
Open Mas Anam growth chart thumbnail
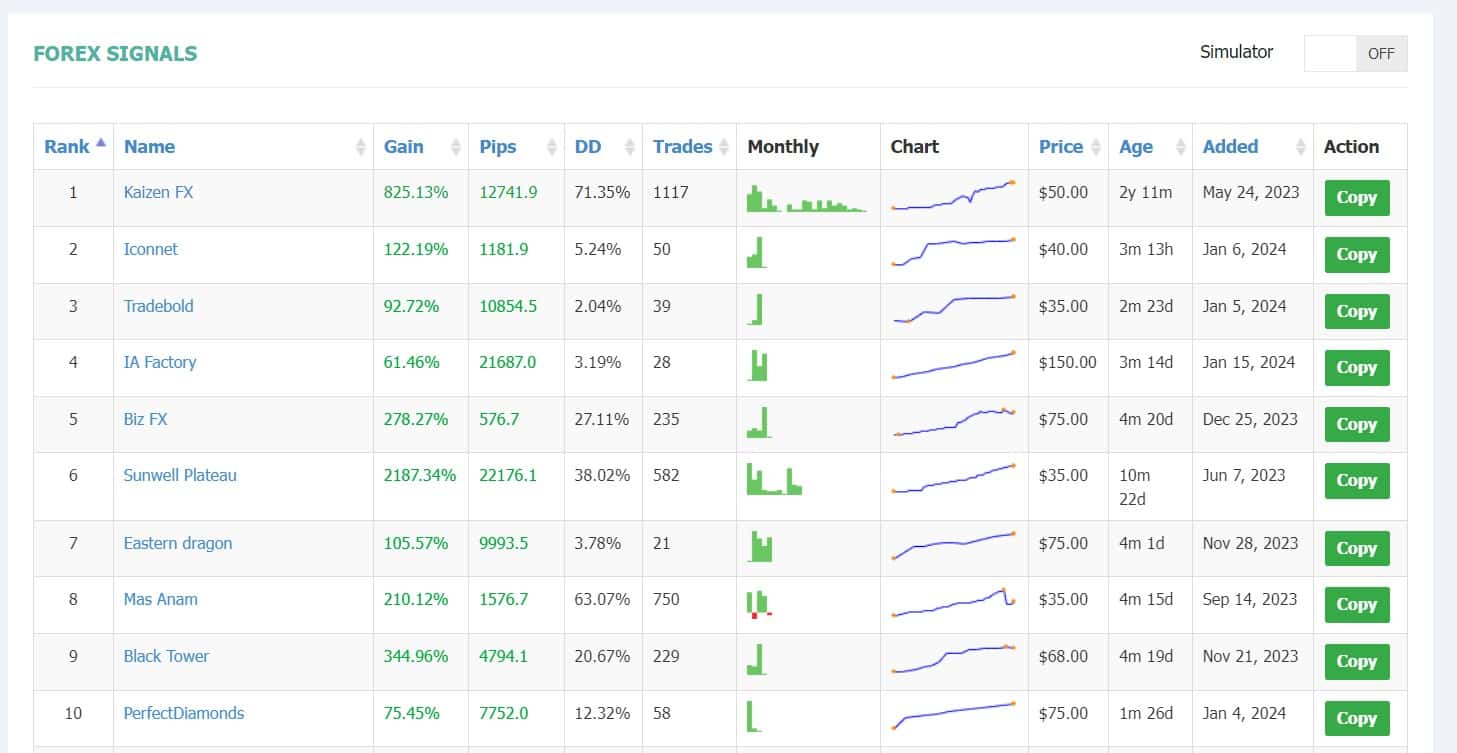(x=954, y=603)
